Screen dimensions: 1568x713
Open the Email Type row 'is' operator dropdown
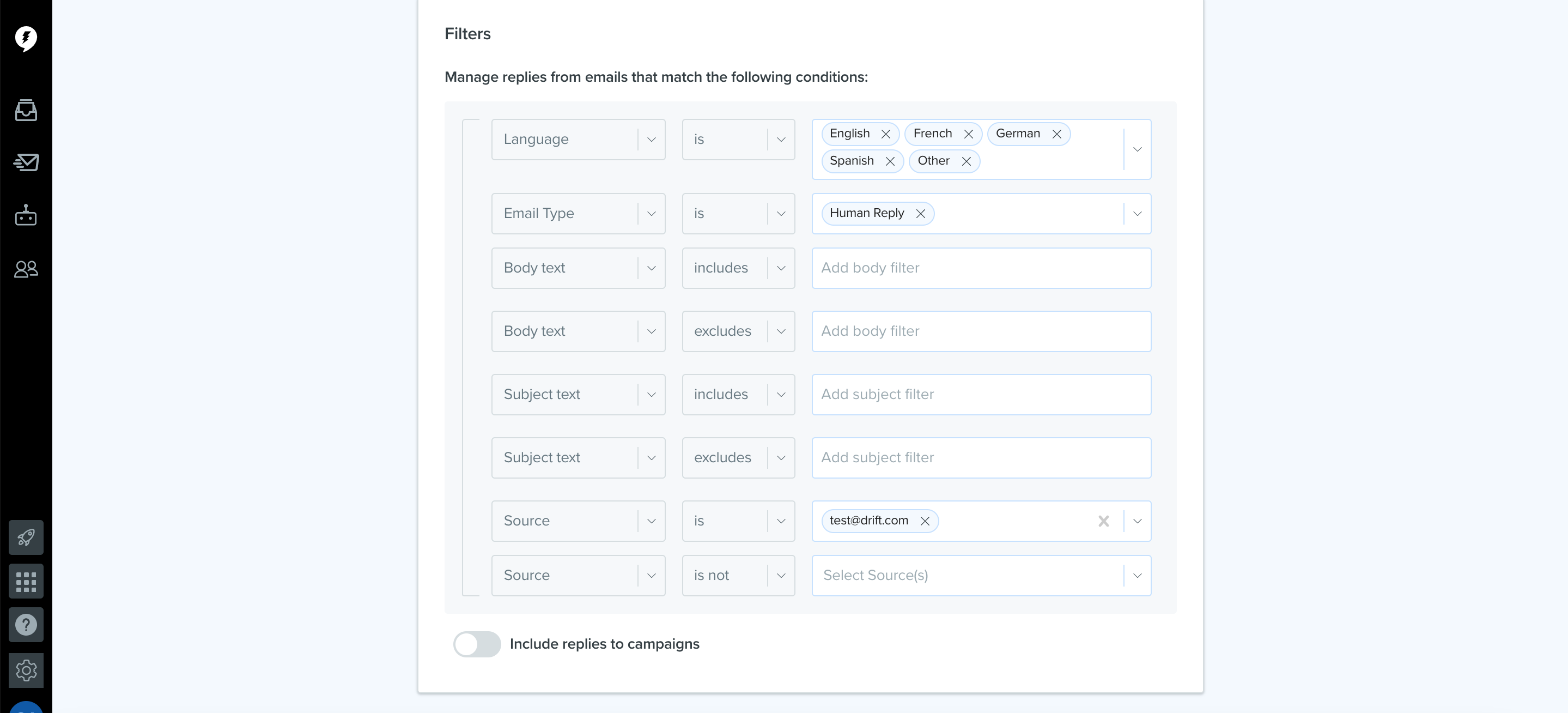coord(738,214)
